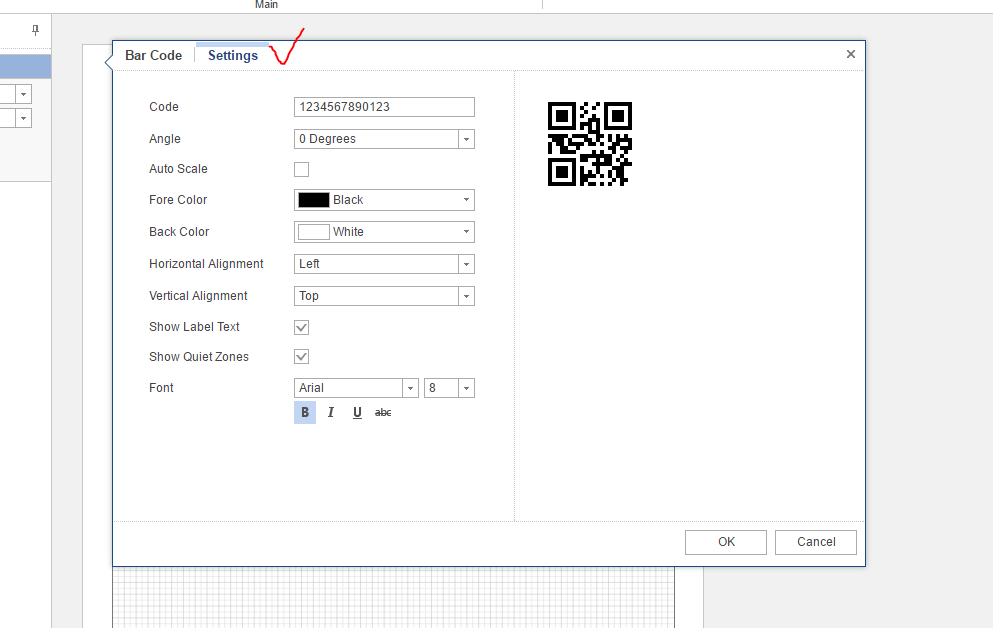Toggle strikethrough font style
This screenshot has height=628, width=993.
coord(383,413)
